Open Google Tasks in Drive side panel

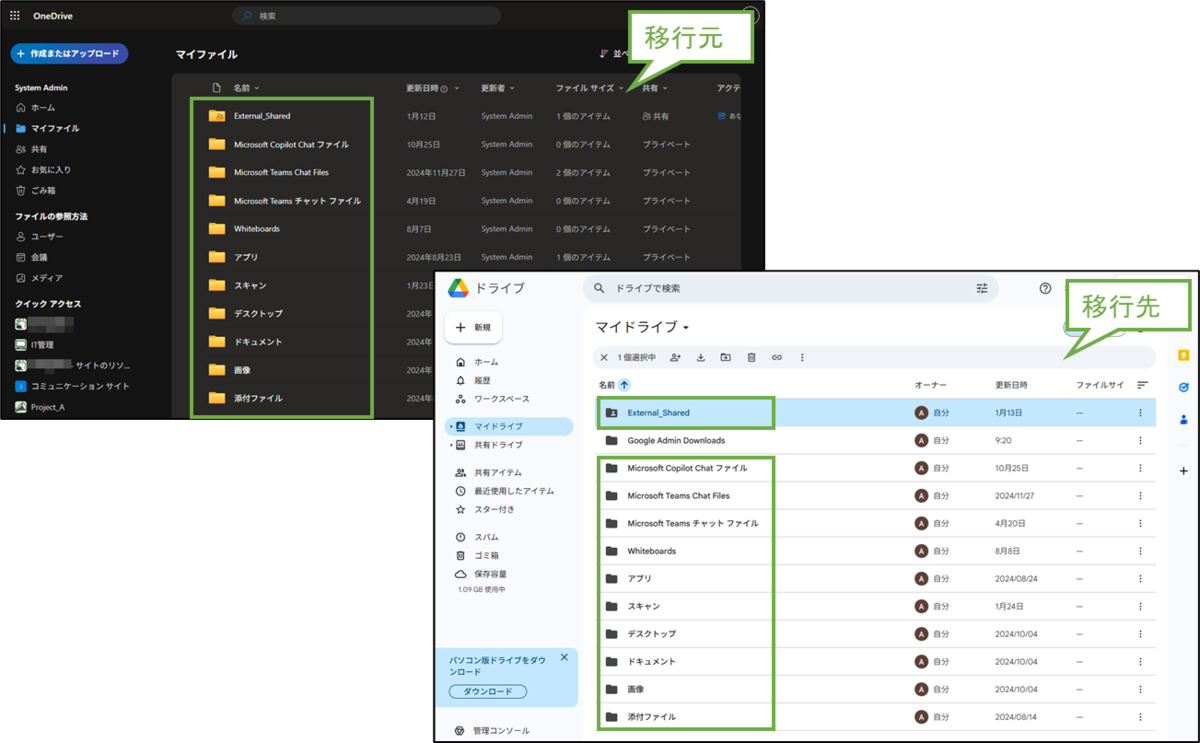click(1184, 387)
